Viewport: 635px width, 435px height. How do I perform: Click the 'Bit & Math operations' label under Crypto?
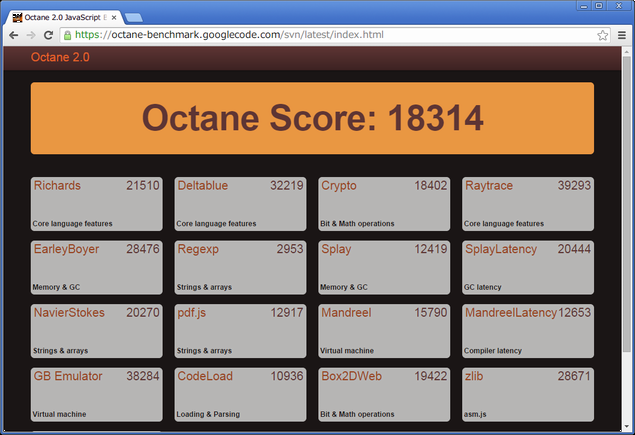[x=357, y=224]
